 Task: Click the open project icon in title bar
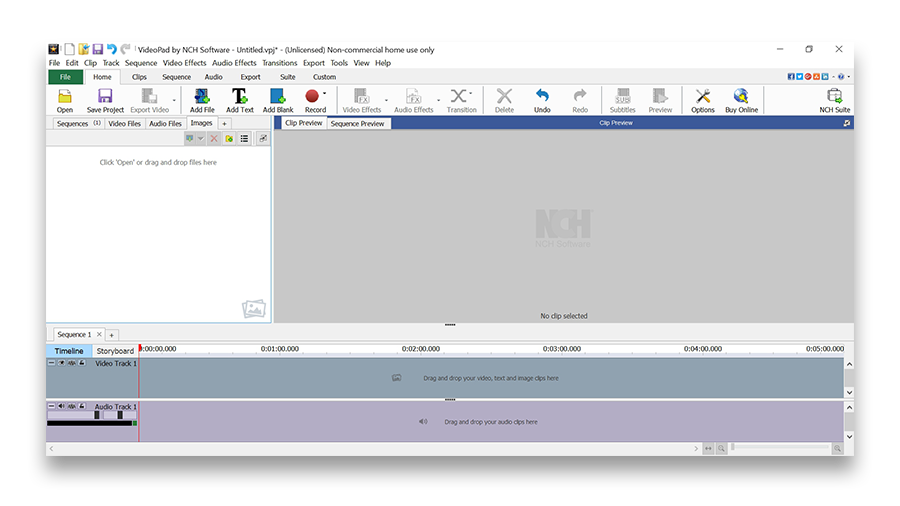84,49
